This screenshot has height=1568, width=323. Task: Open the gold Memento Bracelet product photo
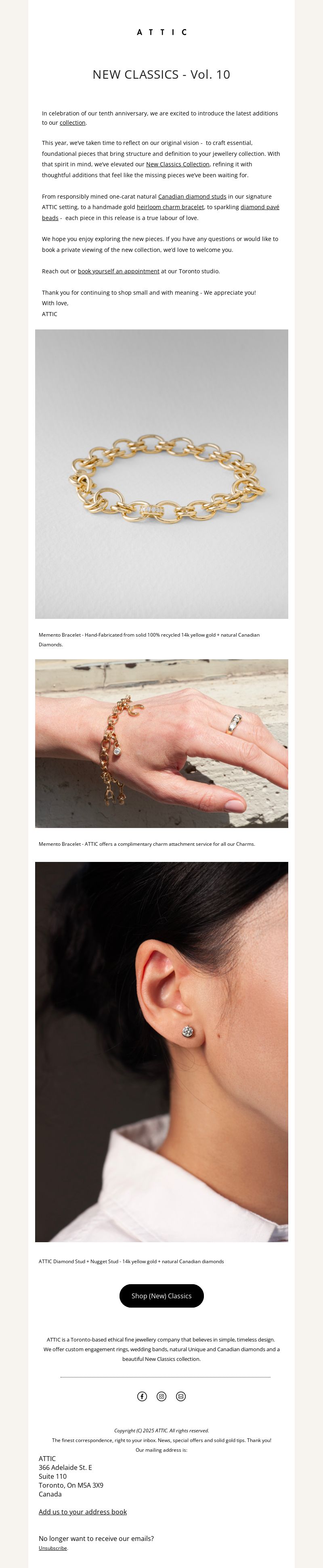tap(161, 474)
